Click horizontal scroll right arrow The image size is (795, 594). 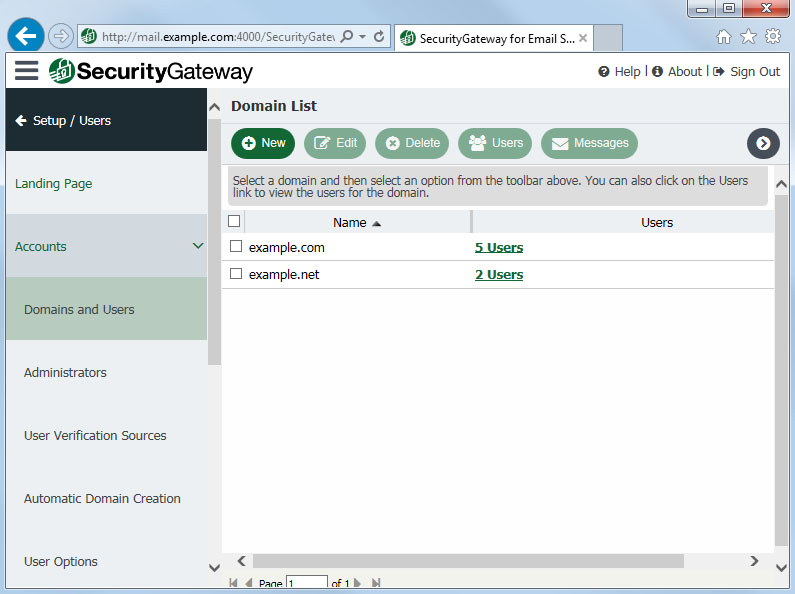coord(754,561)
